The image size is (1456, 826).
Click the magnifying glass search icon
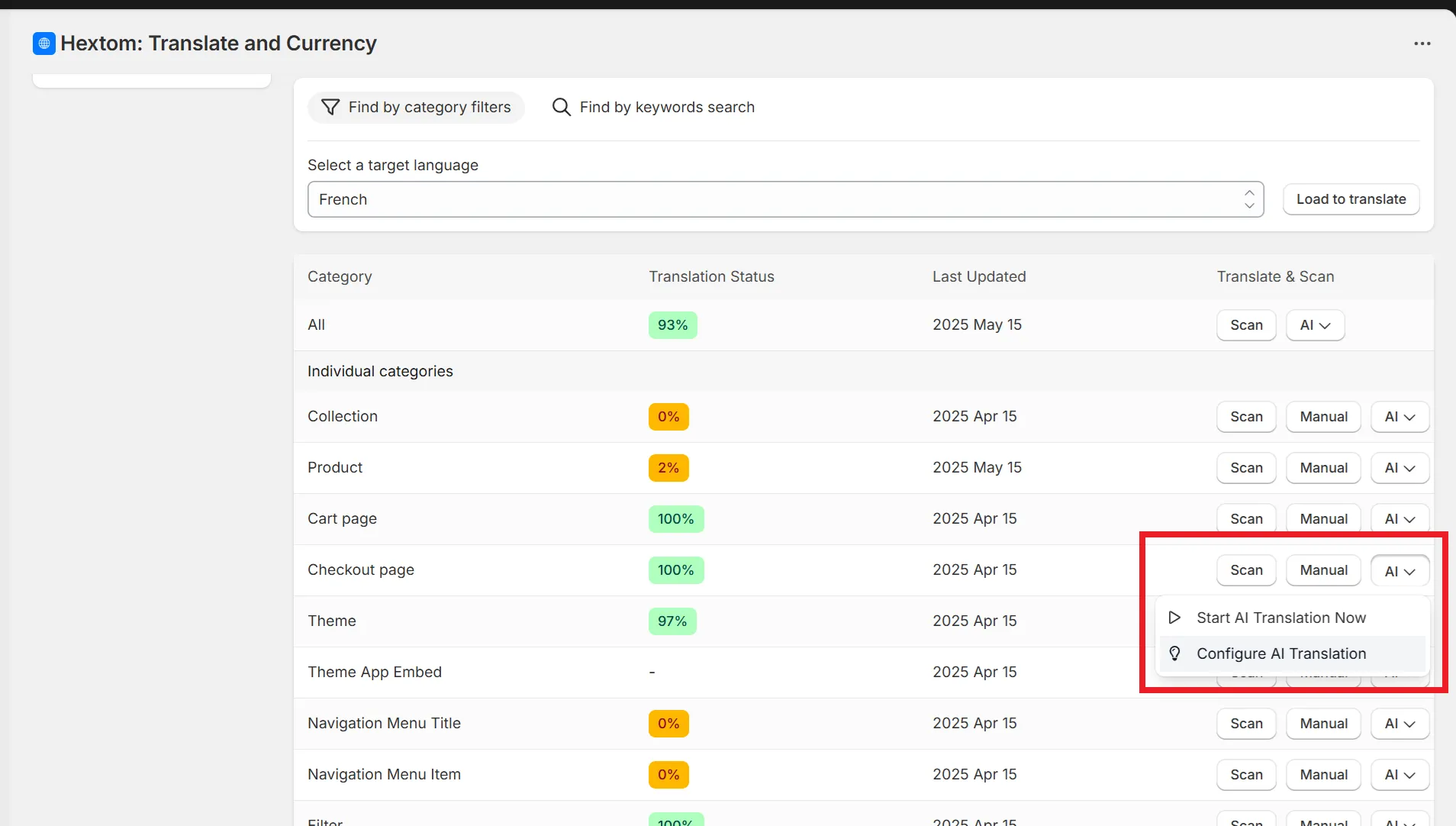click(562, 107)
